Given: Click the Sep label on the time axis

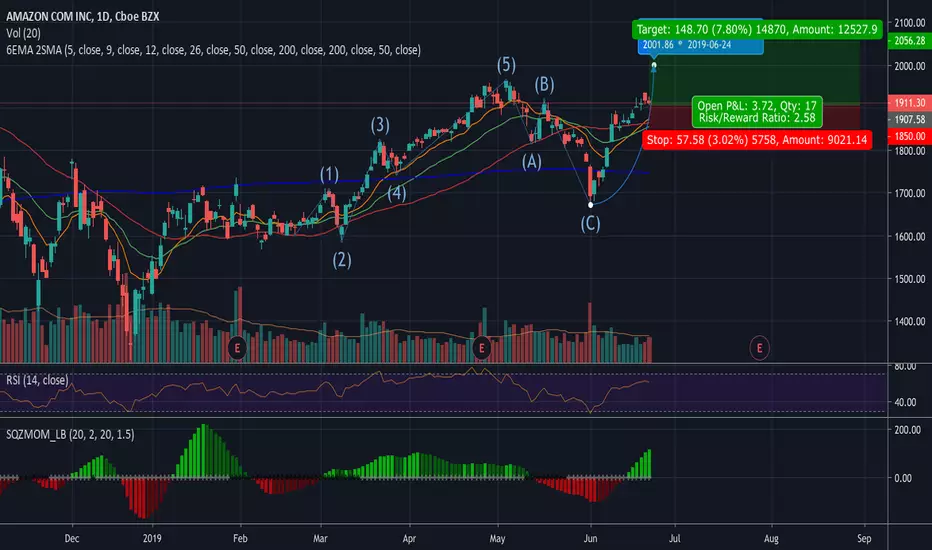Looking at the screenshot, I should tap(864, 539).
